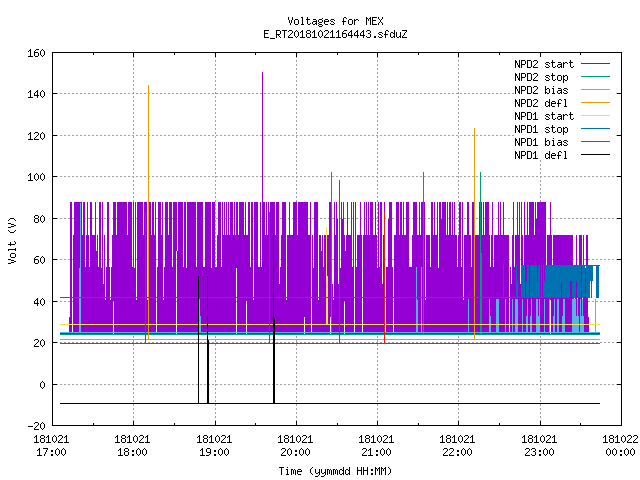Select the NPD1 stop legend entry
The image size is (640, 480).
click(541, 129)
